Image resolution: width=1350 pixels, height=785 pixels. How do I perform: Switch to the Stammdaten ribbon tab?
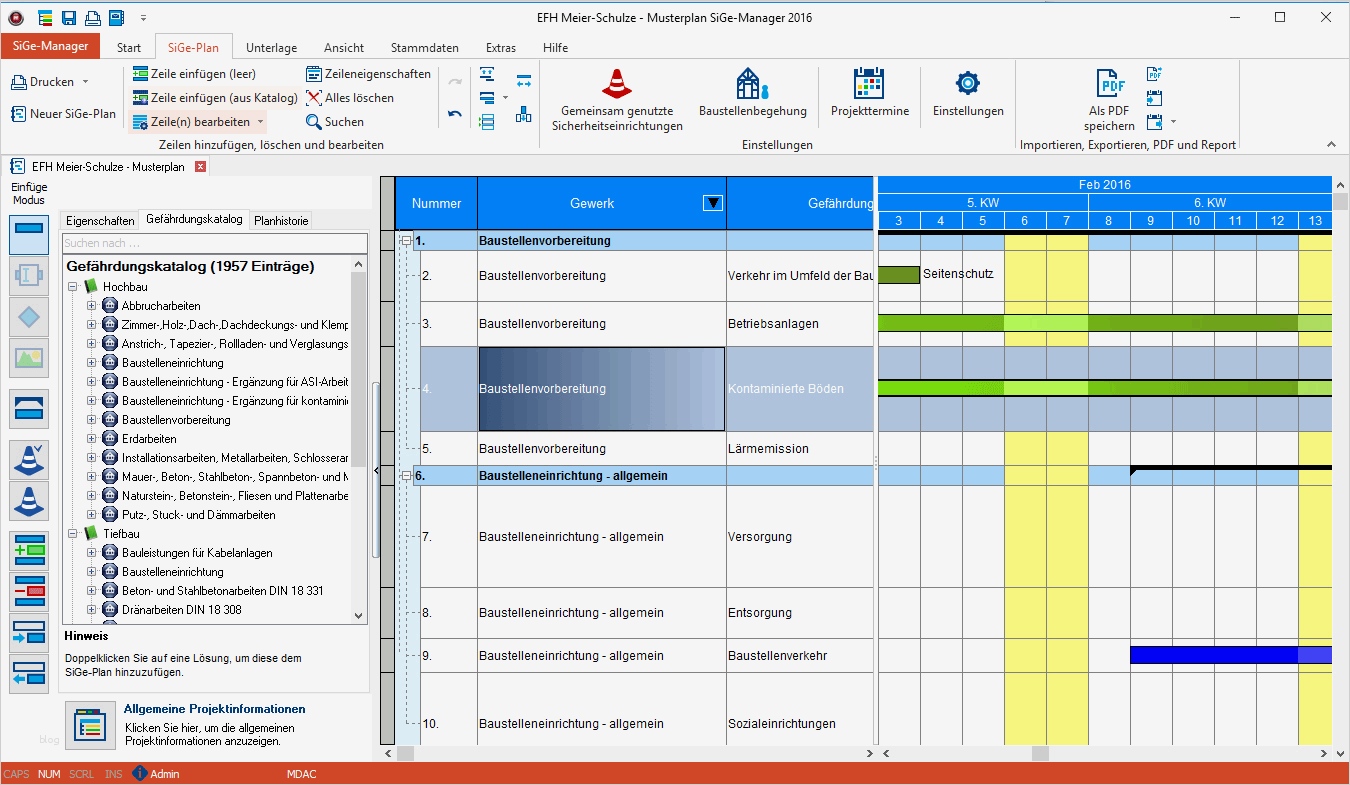click(424, 48)
